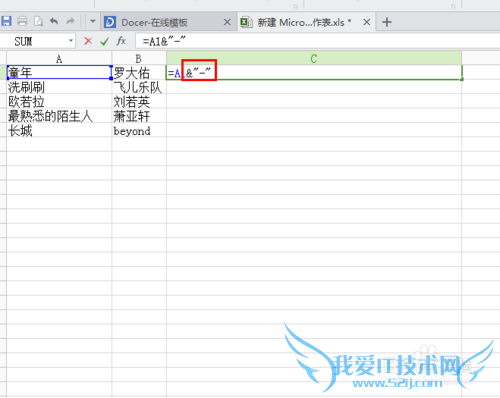Click the Print icon
The height and width of the screenshot is (398, 500).
22,21
